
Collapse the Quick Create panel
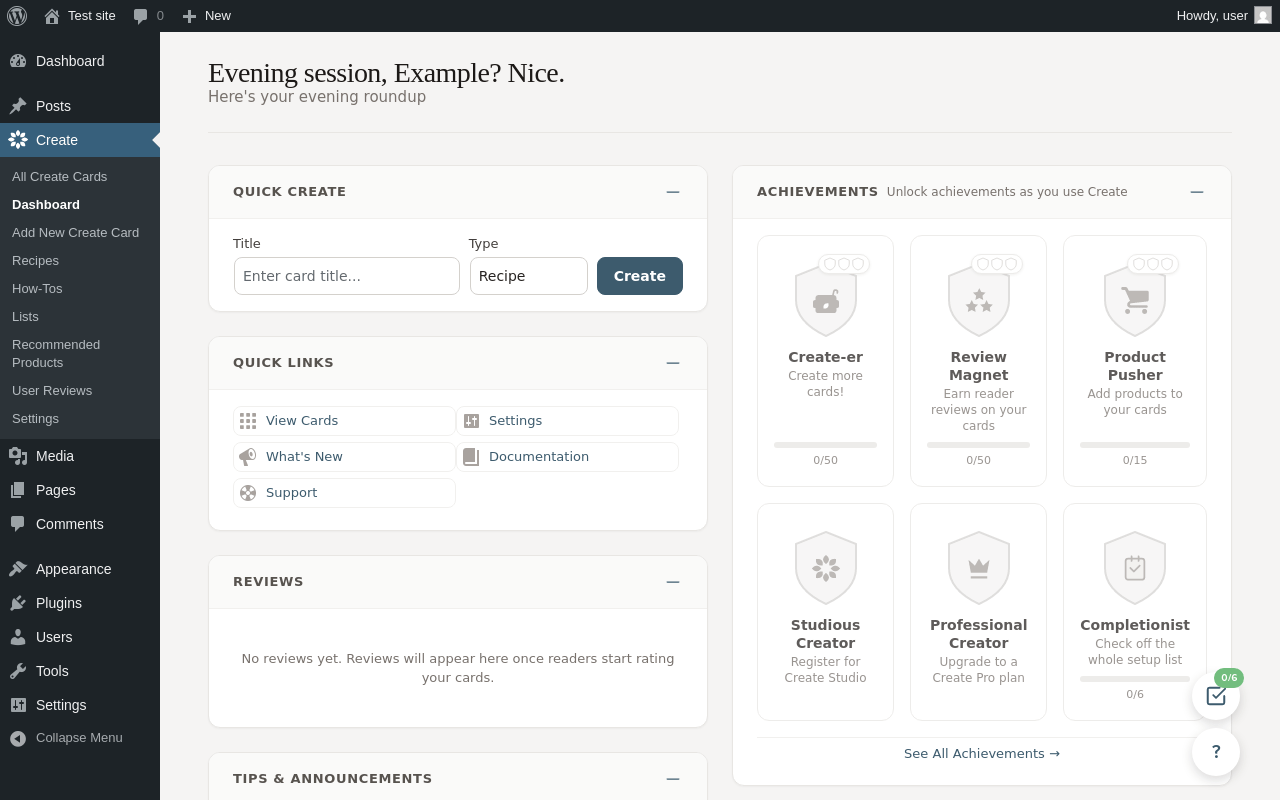coord(673,192)
